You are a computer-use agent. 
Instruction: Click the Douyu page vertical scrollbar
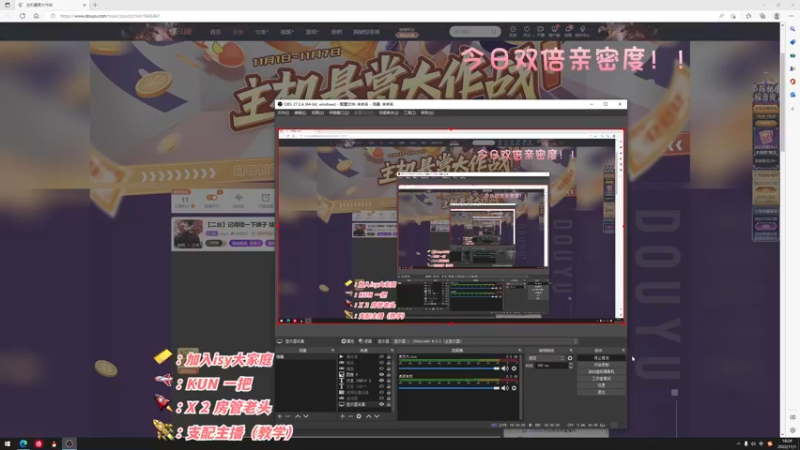pyautogui.click(x=783, y=102)
